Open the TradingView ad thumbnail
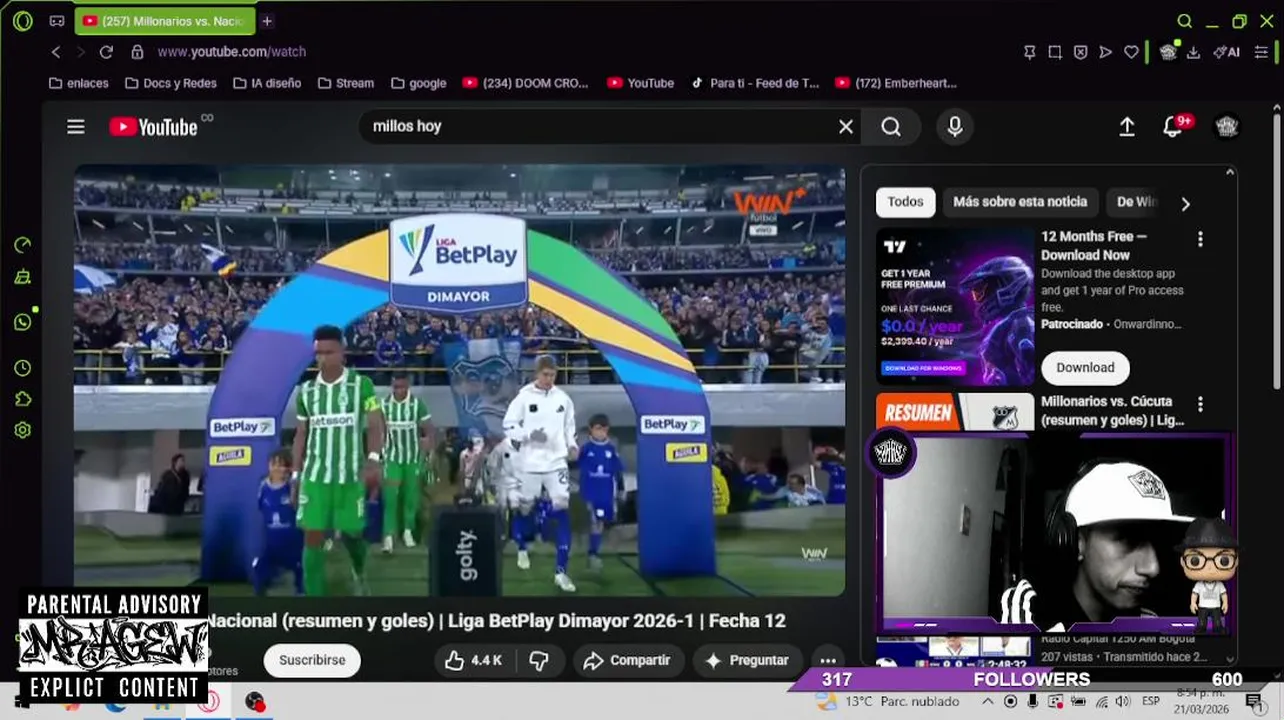1284x720 pixels. 955,307
